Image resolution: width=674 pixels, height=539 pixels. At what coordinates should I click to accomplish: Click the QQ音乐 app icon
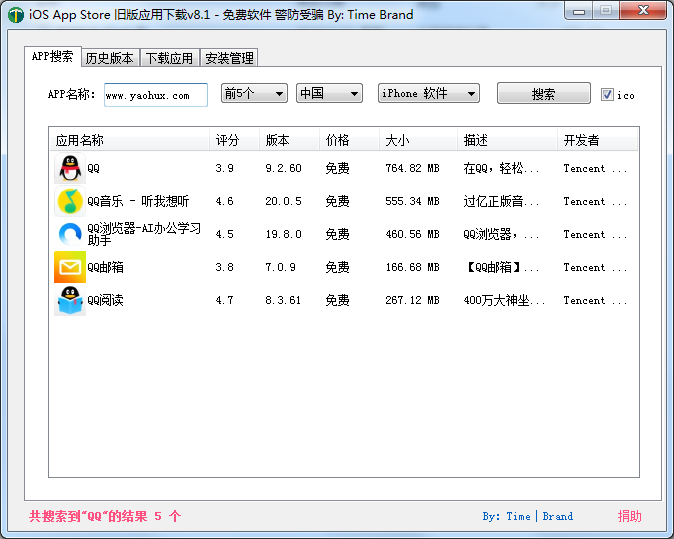[69, 201]
